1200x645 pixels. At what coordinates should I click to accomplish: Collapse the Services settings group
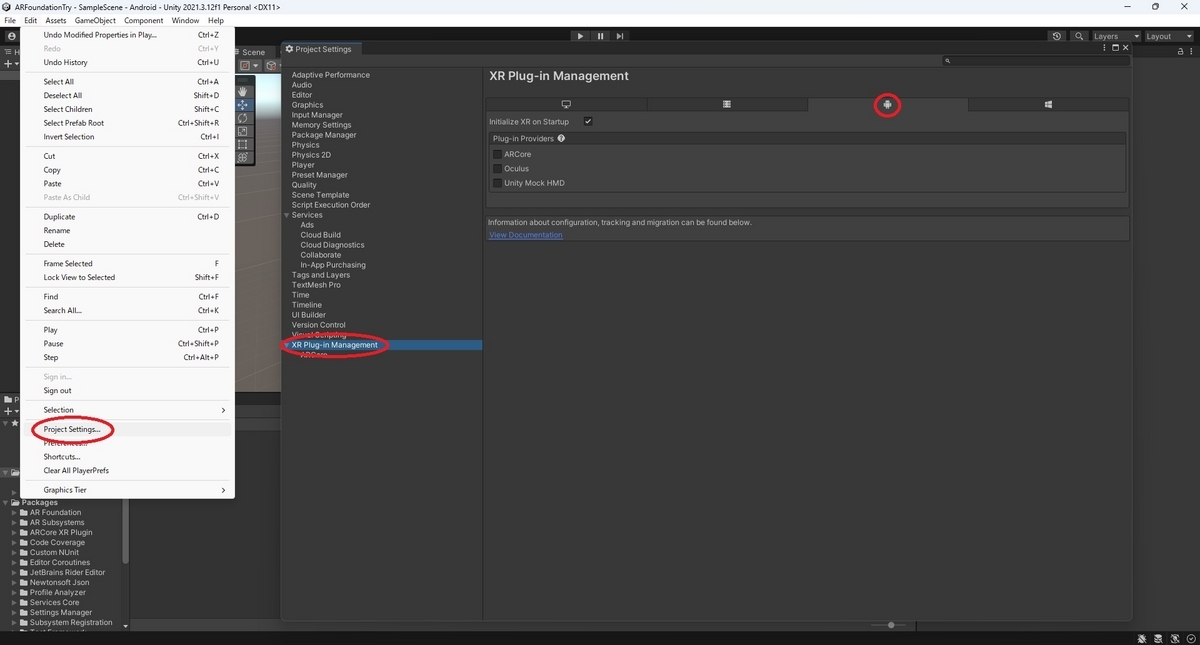(x=287, y=215)
